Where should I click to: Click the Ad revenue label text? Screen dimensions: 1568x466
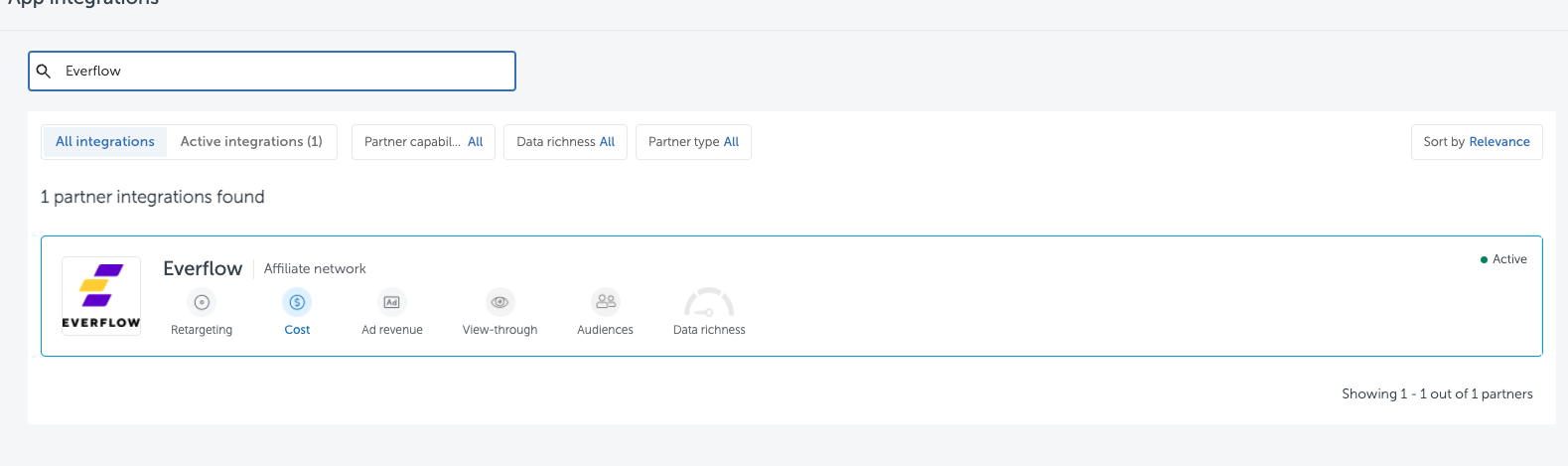(x=392, y=330)
